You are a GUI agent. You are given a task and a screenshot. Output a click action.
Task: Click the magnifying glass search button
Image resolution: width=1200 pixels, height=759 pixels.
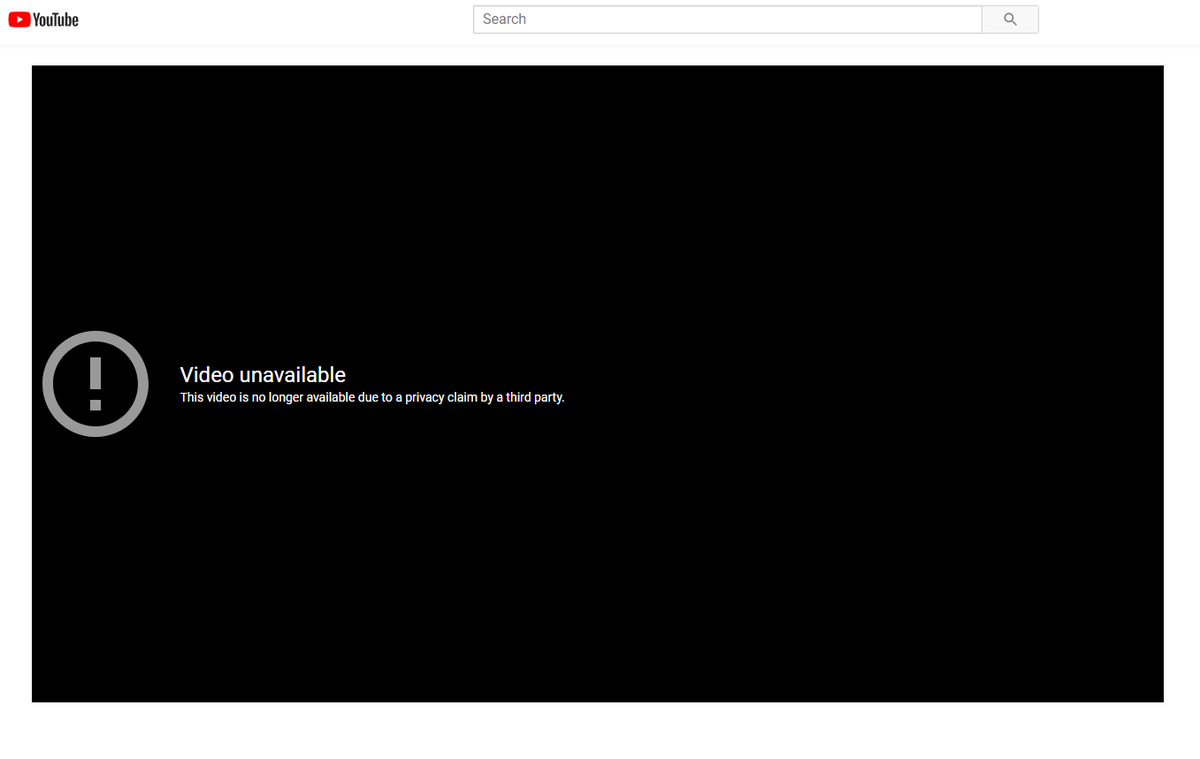click(x=1010, y=19)
